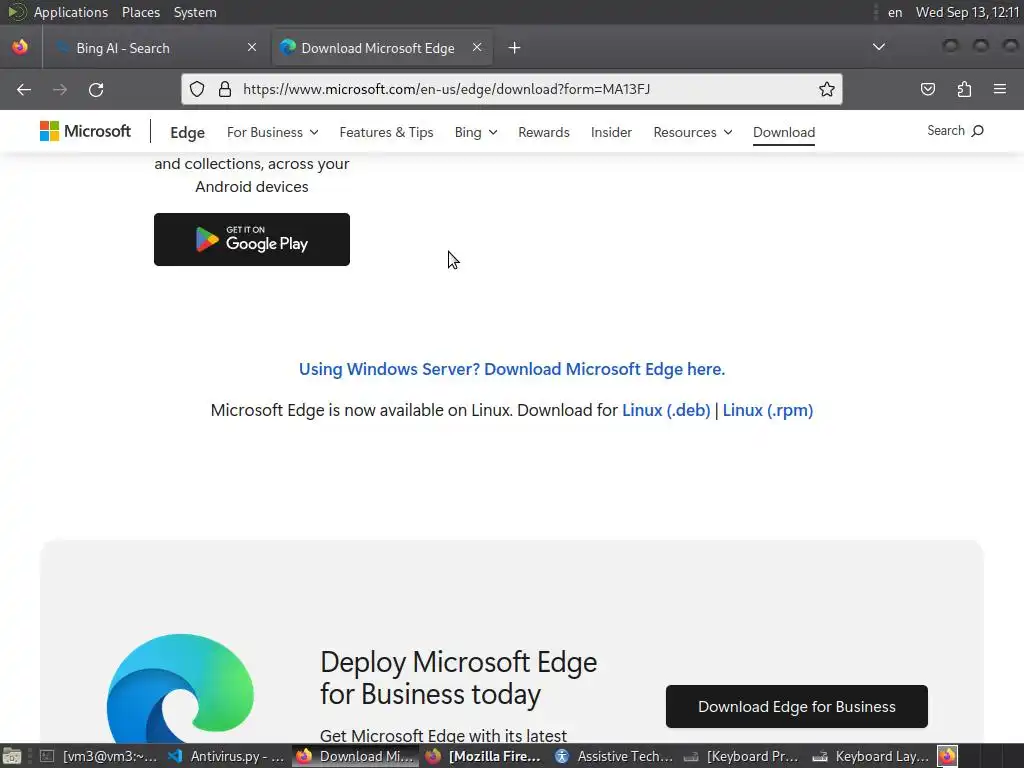Open the clock showing Wed Sep 13
This screenshot has height=768, width=1024.
click(x=967, y=12)
